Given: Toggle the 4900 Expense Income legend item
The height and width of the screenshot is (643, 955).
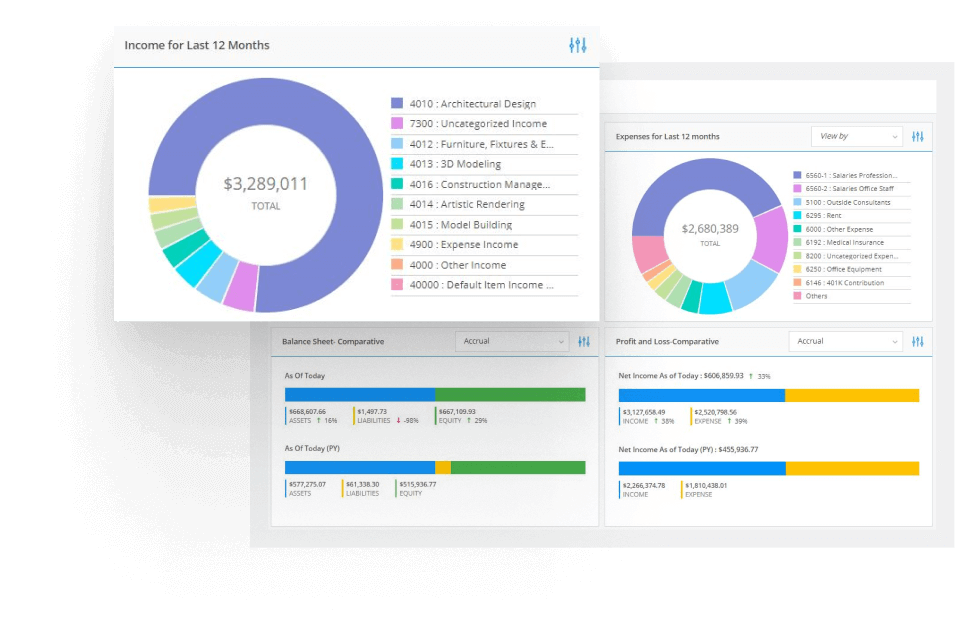Looking at the screenshot, I should pos(462,244).
